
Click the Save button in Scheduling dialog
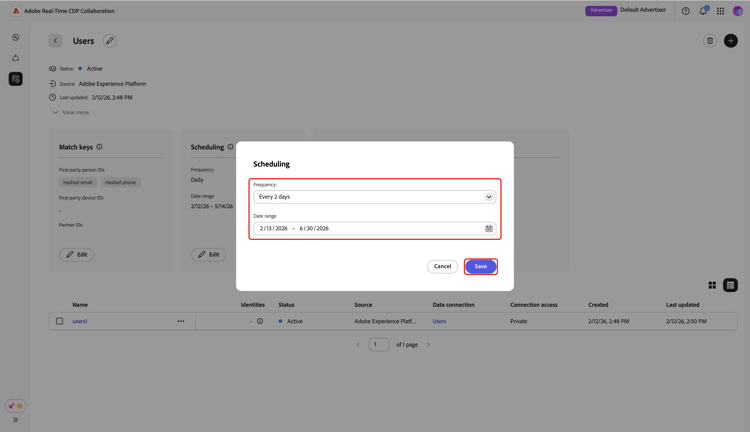tap(481, 266)
